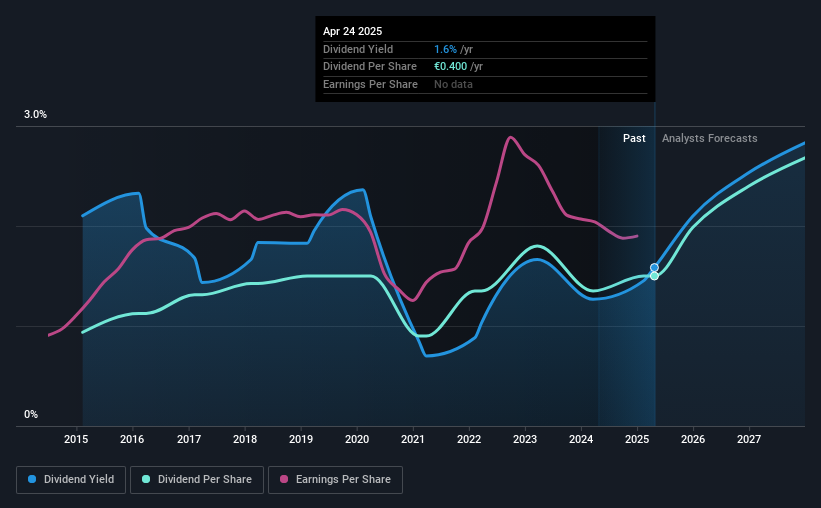The image size is (821, 508).
Task: Click the tooltip date 'Apr 24 2025'
Action: pyautogui.click(x=352, y=31)
